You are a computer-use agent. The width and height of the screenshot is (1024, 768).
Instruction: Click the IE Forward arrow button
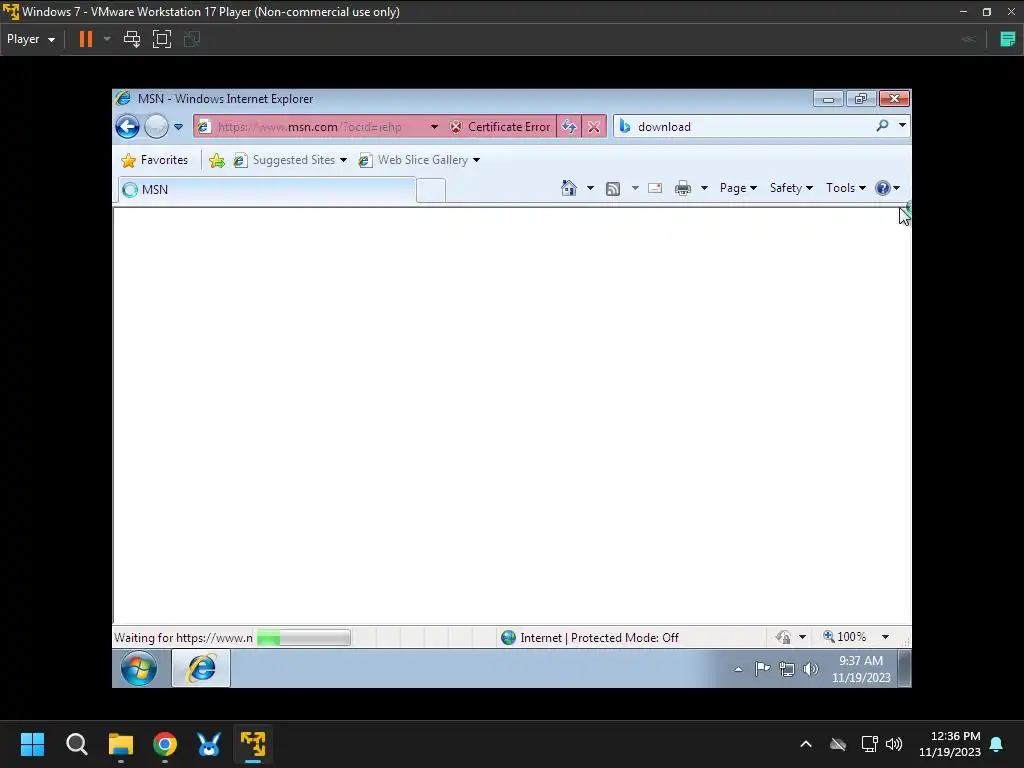click(x=156, y=126)
